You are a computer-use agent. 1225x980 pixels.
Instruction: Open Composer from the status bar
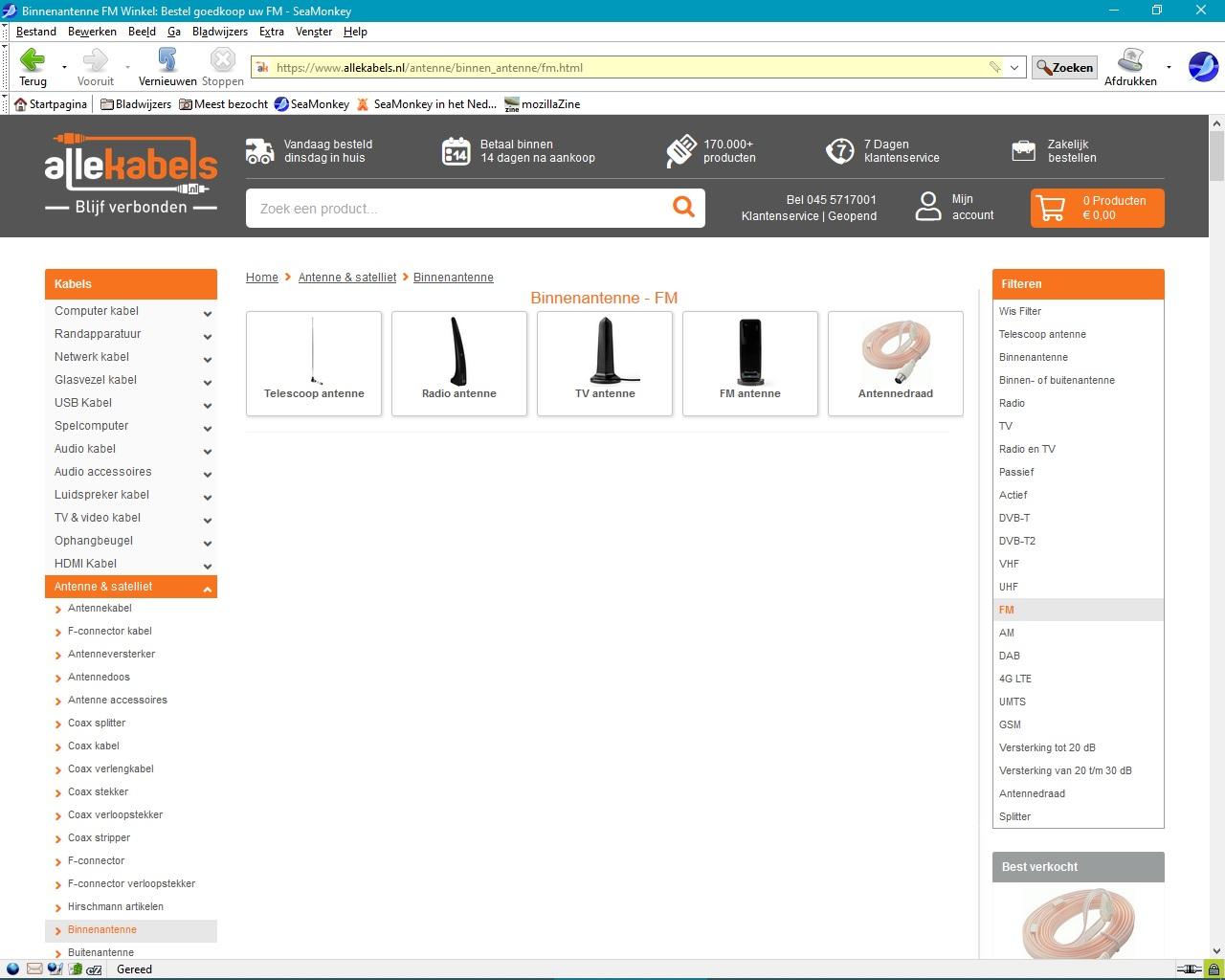(56, 969)
